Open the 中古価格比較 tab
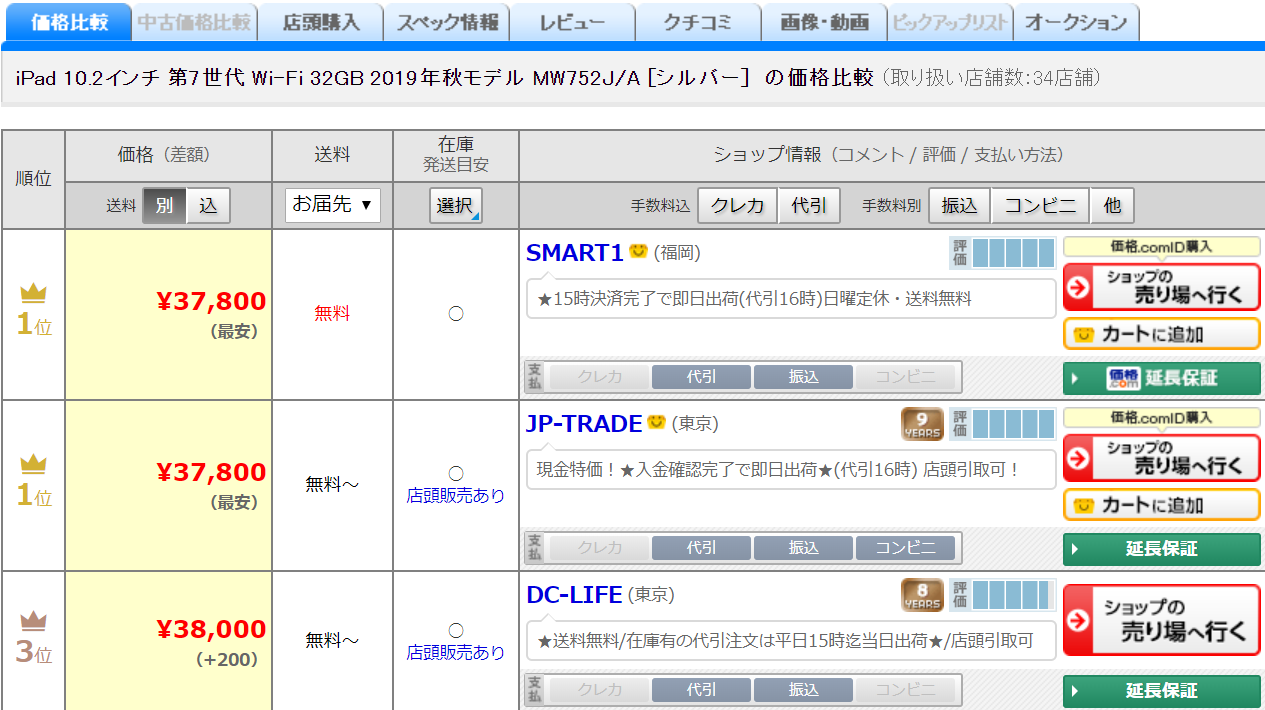 (x=194, y=22)
